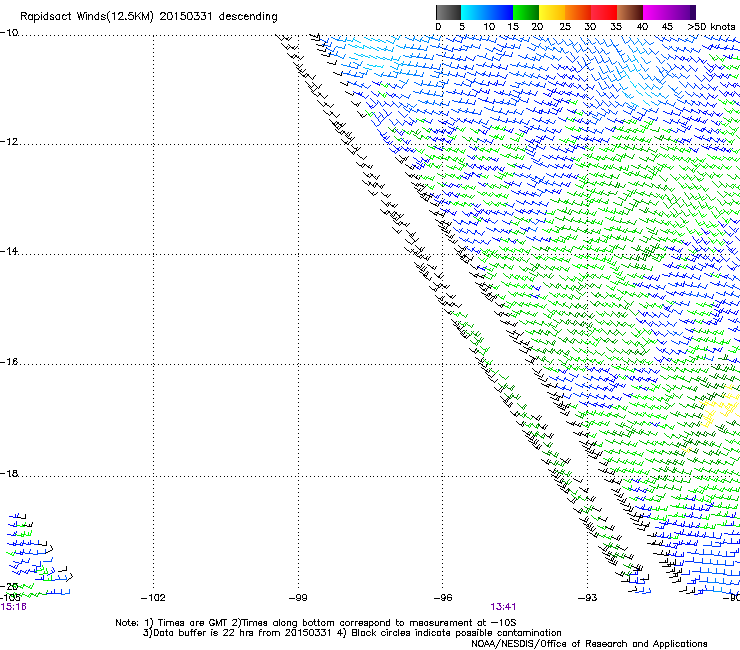Click the small wind barb patch near -105 longitude
The image size is (740, 650).
39,555
